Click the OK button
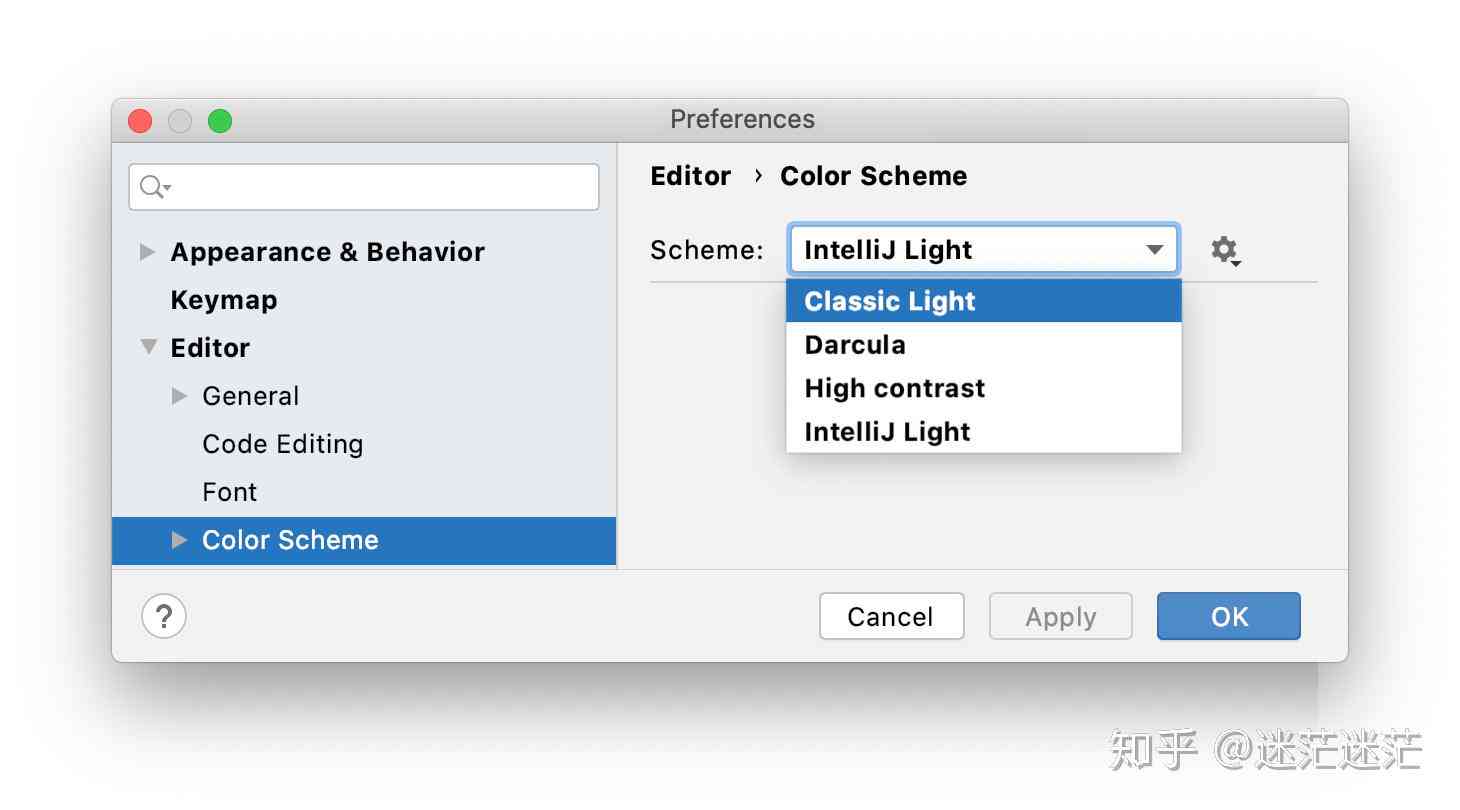 point(1229,616)
